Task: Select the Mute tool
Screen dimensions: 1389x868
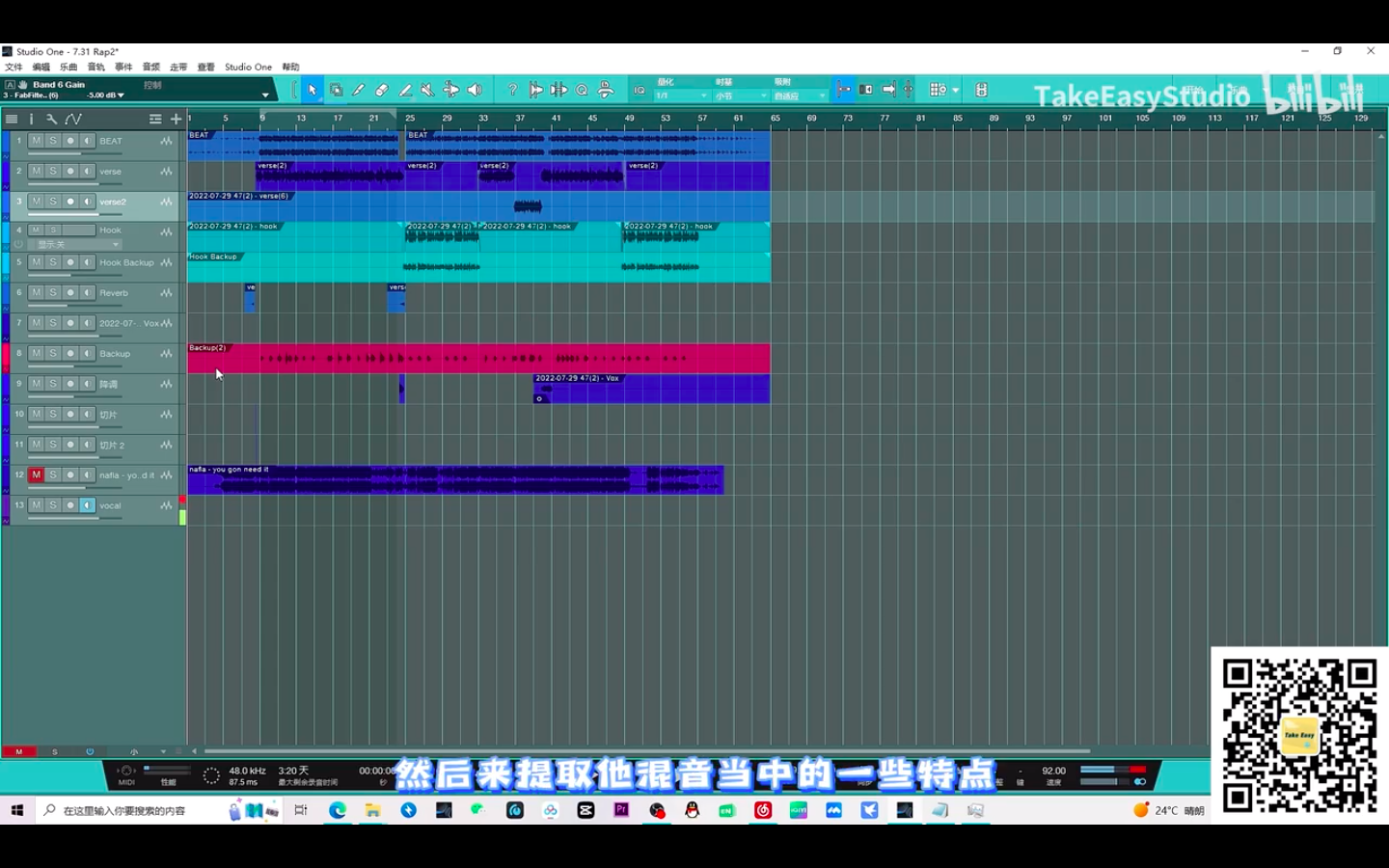Action: pos(428,90)
